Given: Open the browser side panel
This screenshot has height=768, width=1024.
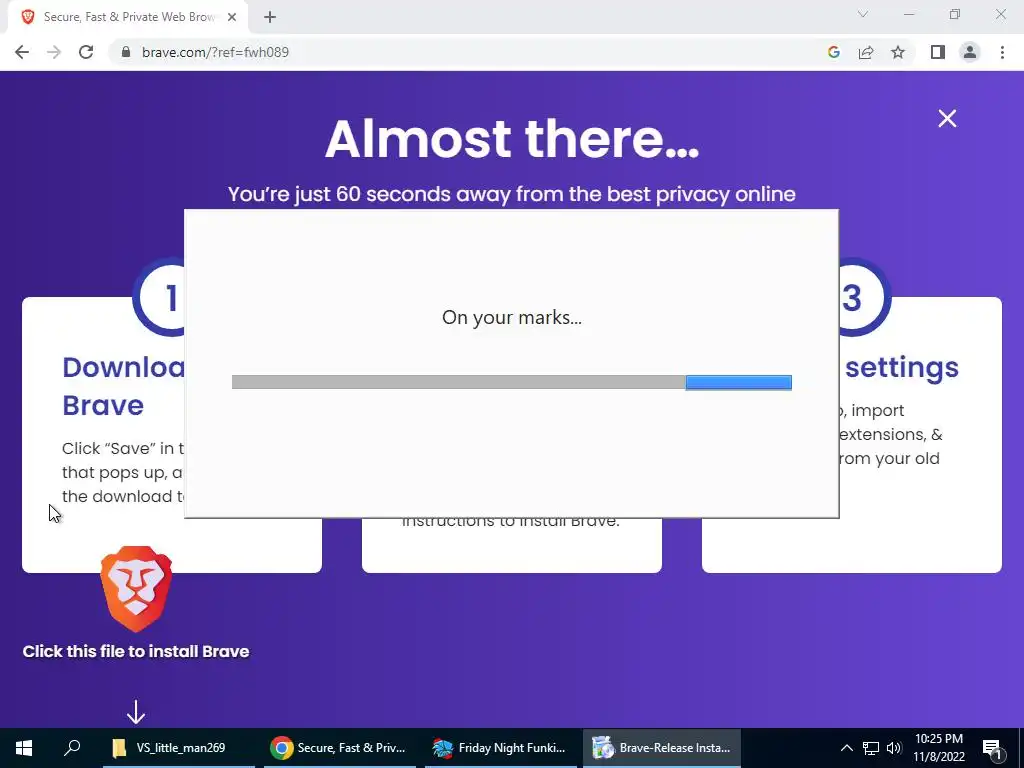Looking at the screenshot, I should (x=938, y=52).
